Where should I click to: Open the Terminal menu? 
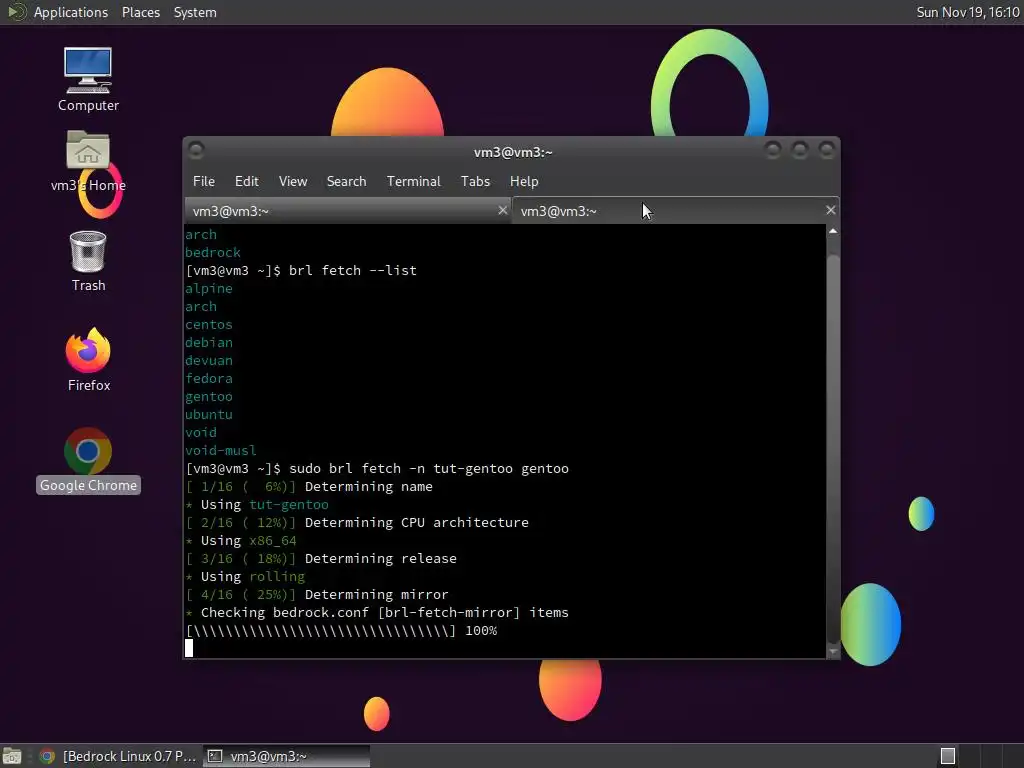pos(413,182)
